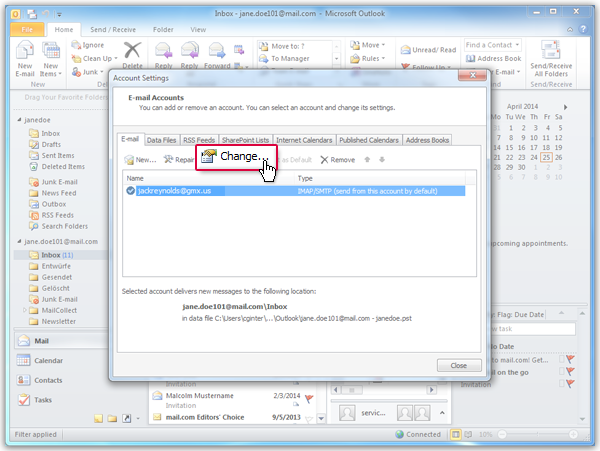Toggle Unread/Read on the ribbon
Image resolution: width=600 pixels, height=451 pixels.
(429, 50)
